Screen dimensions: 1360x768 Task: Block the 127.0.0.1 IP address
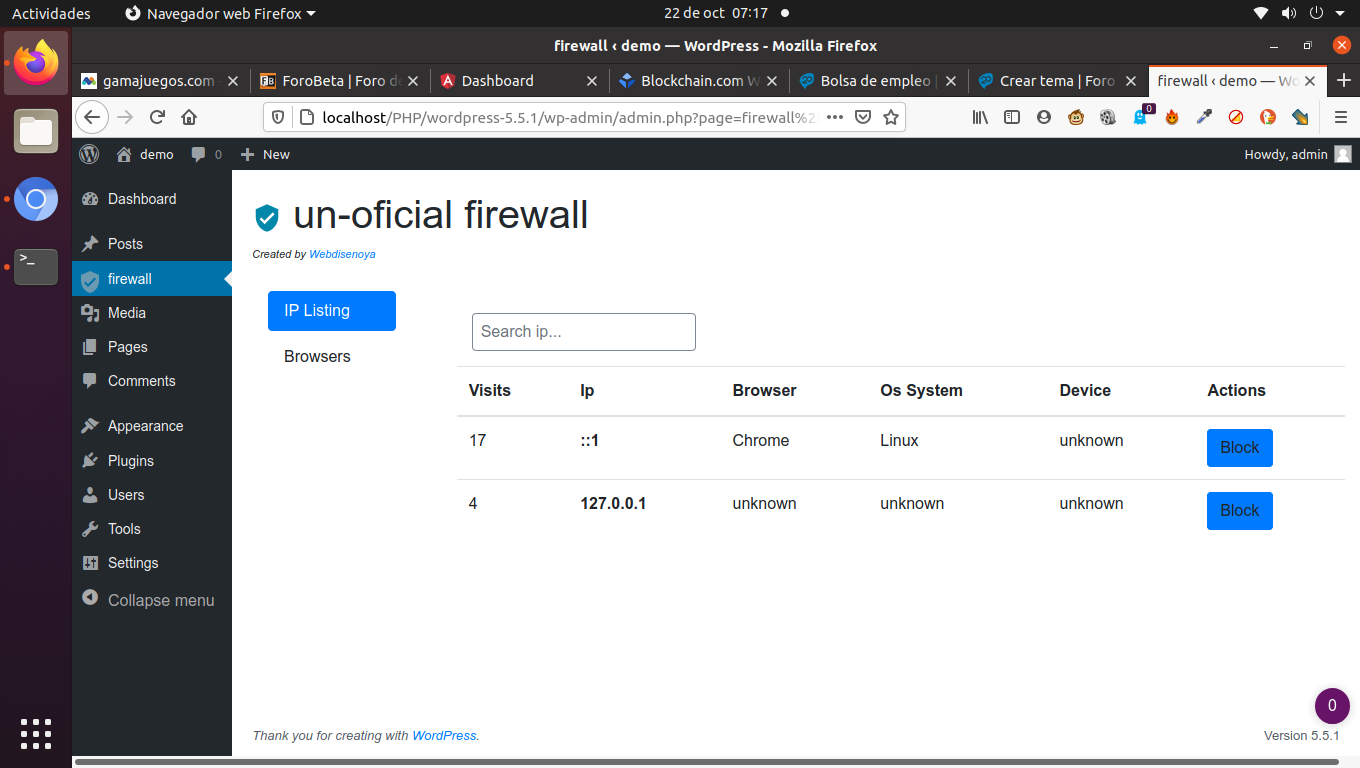click(x=1240, y=511)
